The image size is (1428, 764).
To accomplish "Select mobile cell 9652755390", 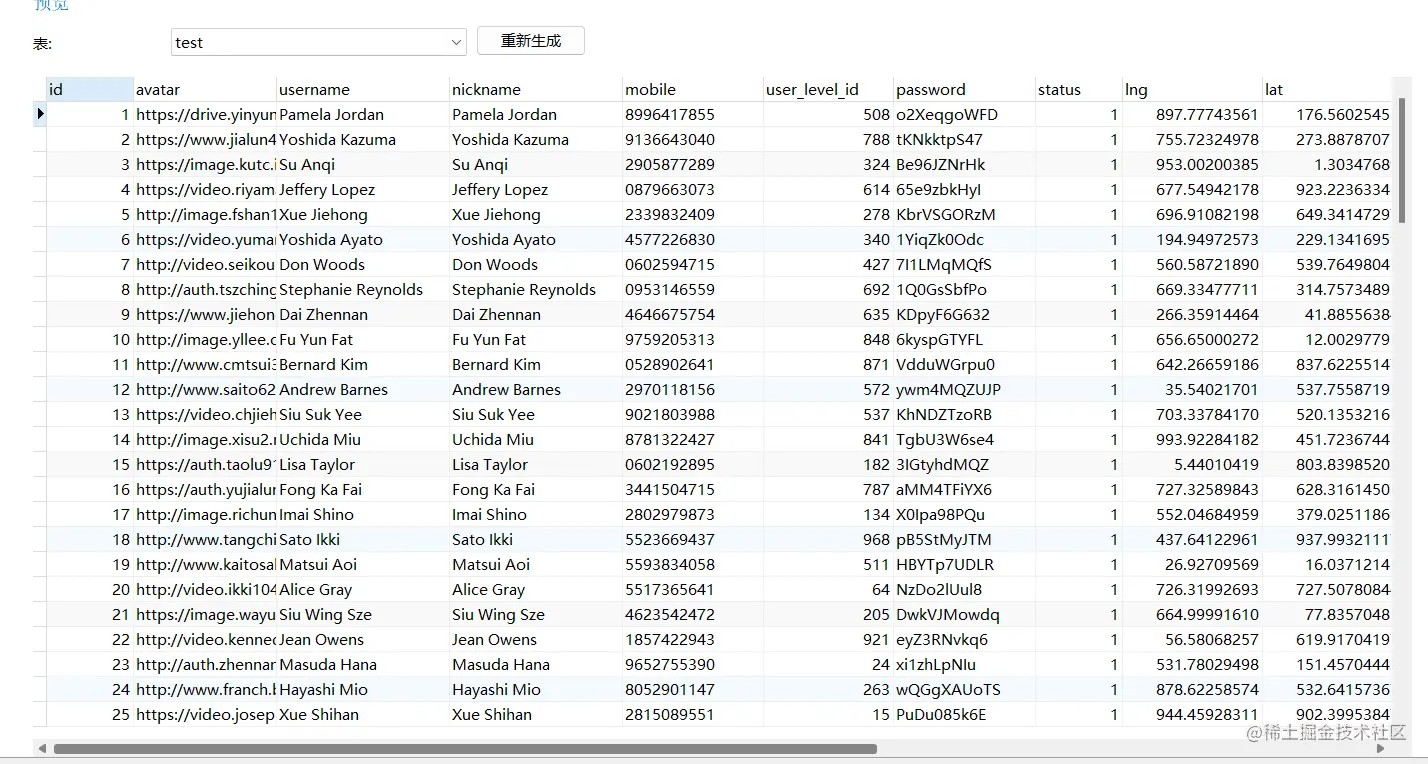I will tap(693, 664).
